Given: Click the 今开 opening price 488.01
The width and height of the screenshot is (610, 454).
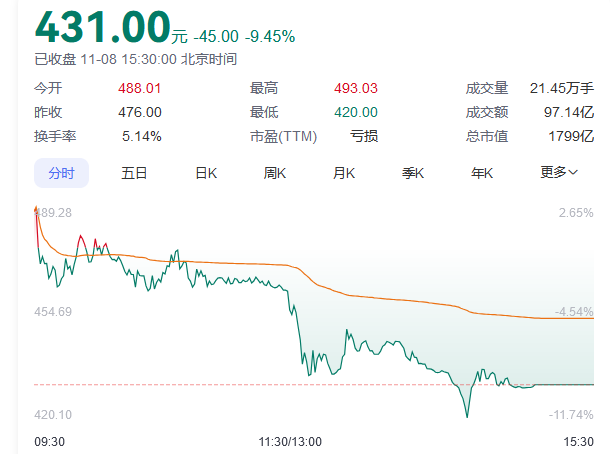Looking at the screenshot, I should (x=140, y=88).
